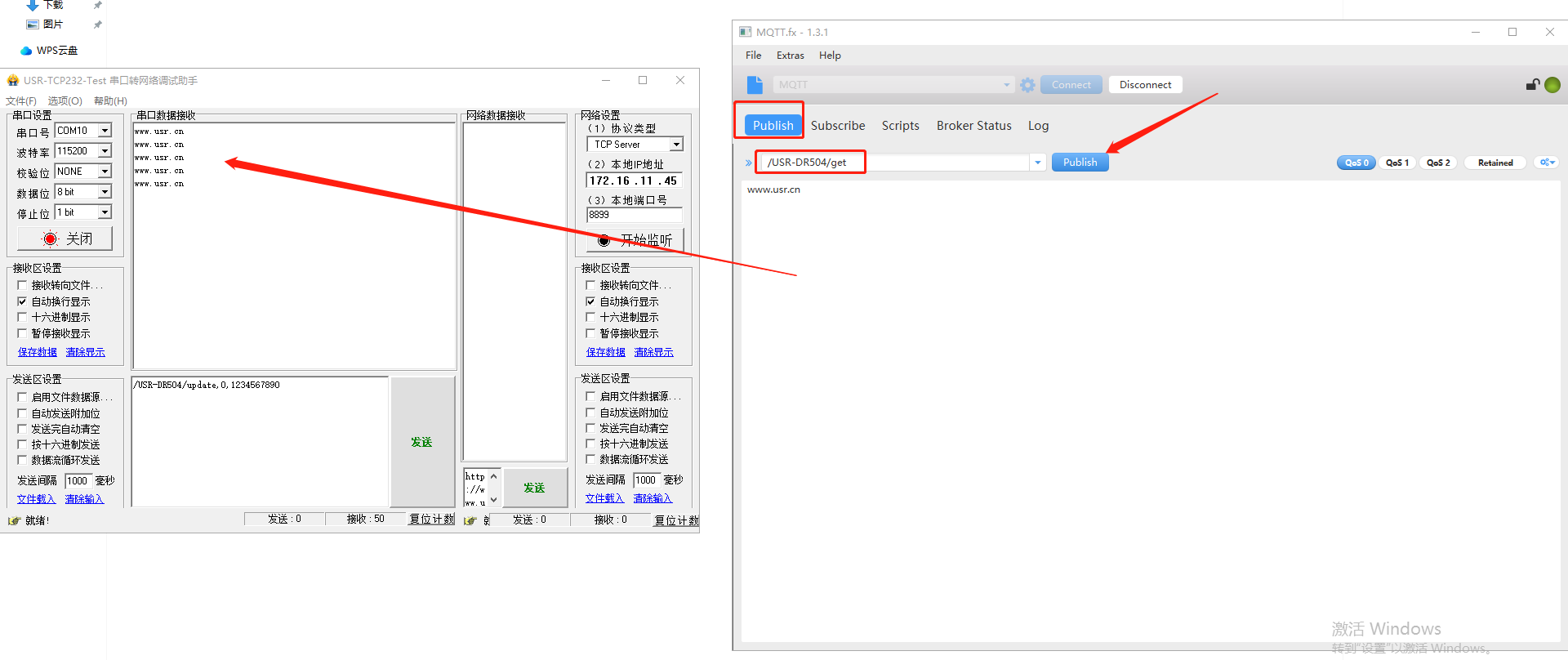This screenshot has height=660, width=1568.
Task: Open publish options gear icon
Action: (1546, 163)
